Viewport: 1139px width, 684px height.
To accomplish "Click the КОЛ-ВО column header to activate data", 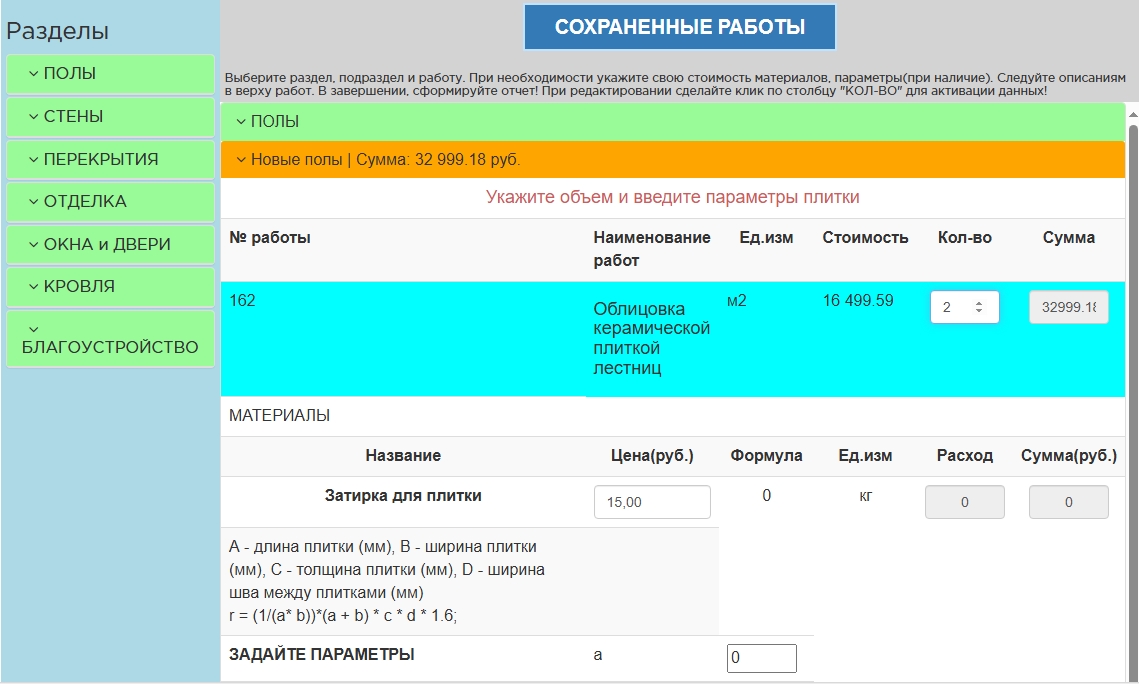I will [965, 238].
